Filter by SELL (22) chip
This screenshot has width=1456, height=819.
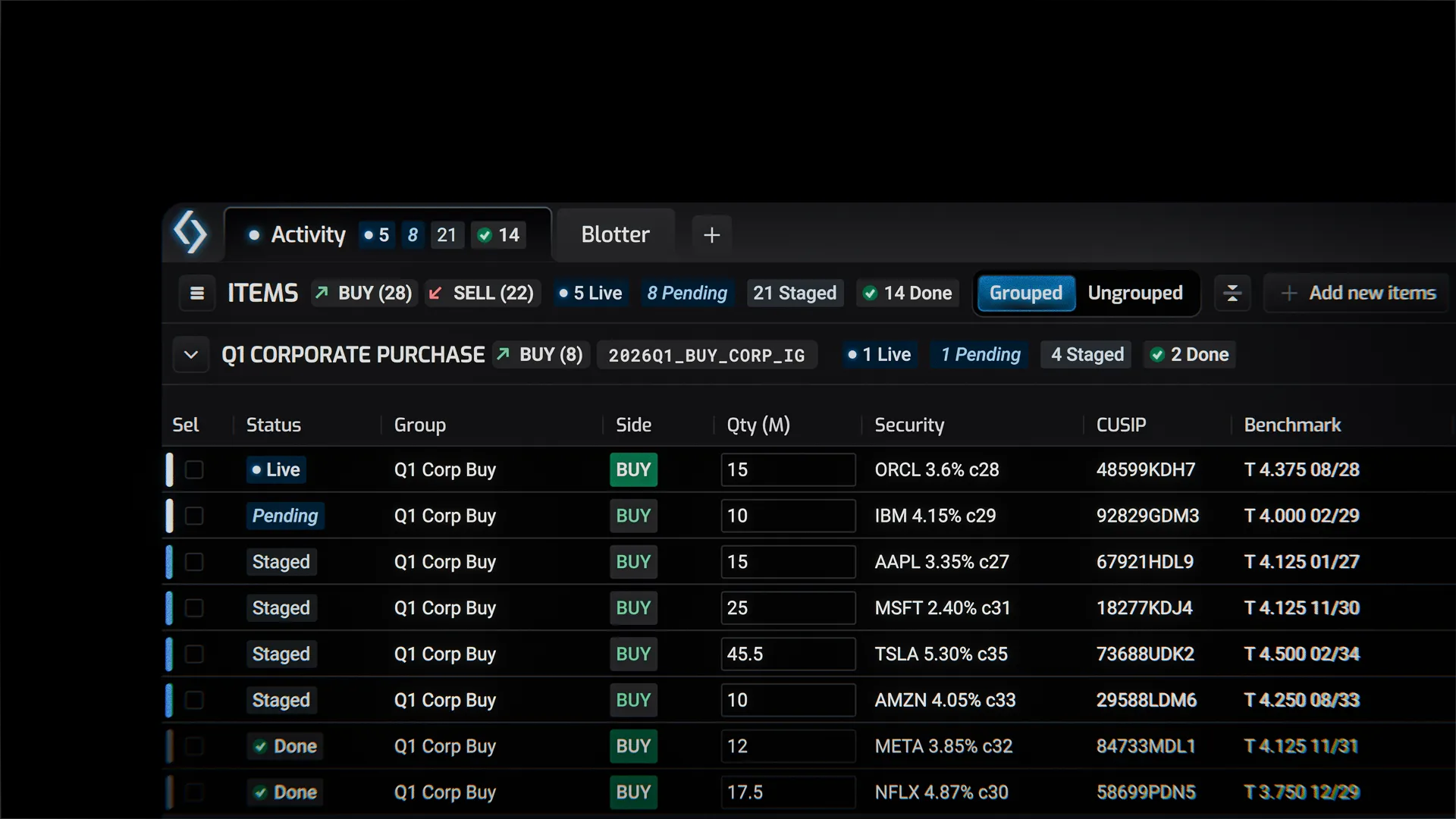point(482,293)
